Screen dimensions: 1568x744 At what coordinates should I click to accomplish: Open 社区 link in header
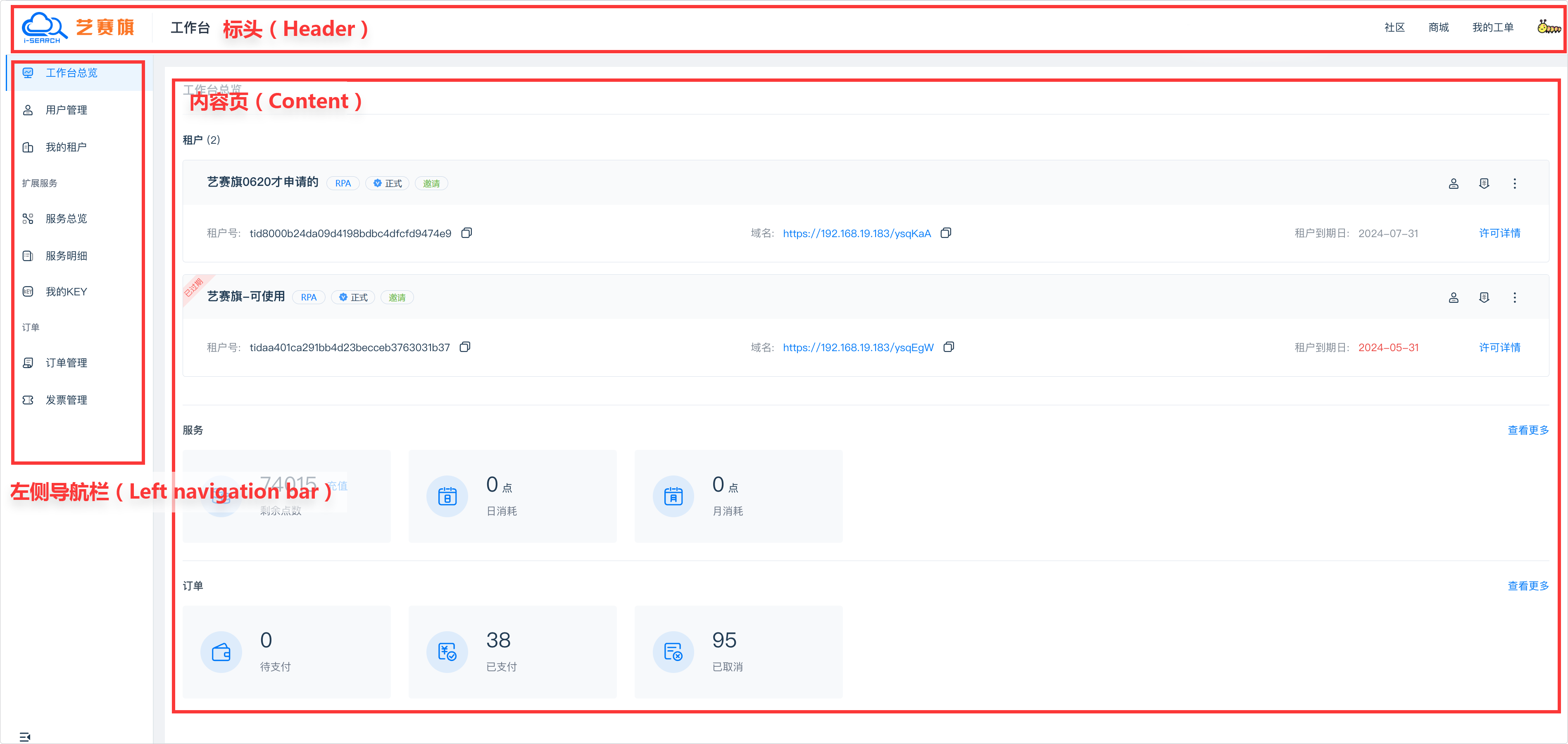(1394, 27)
